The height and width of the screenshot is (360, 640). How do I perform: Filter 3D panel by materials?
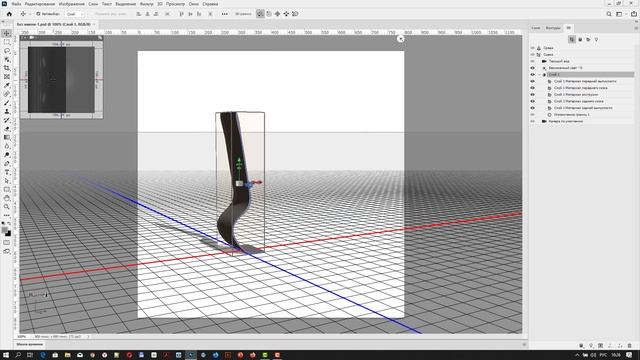pyautogui.click(x=588, y=40)
